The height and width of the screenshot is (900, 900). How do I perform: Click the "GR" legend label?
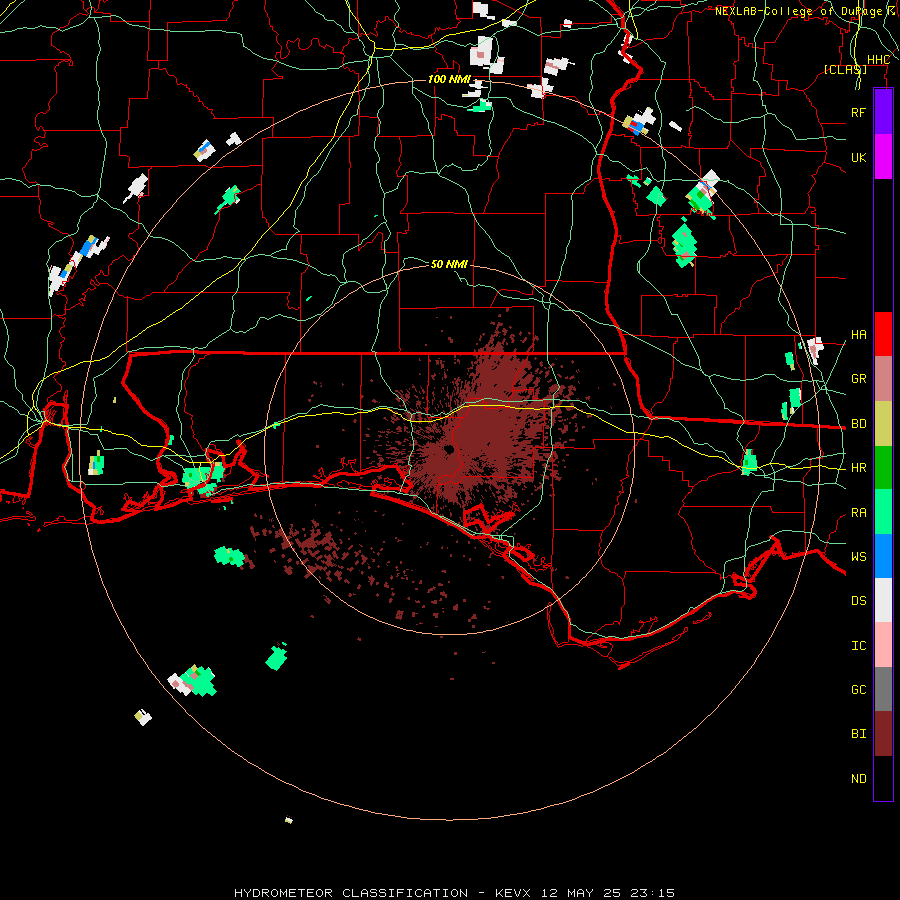click(x=858, y=379)
